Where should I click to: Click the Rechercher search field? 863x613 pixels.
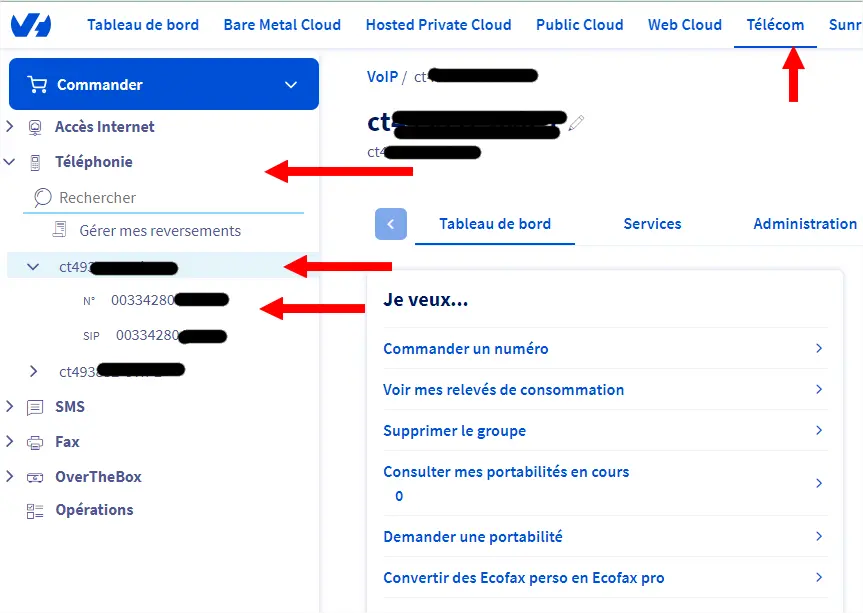[x=170, y=198]
